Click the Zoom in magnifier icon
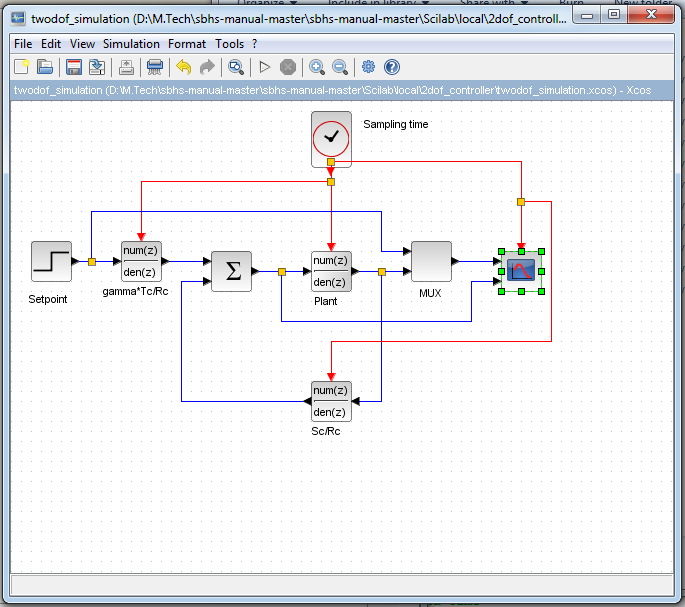Viewport: 685px width, 607px height. pyautogui.click(x=317, y=67)
